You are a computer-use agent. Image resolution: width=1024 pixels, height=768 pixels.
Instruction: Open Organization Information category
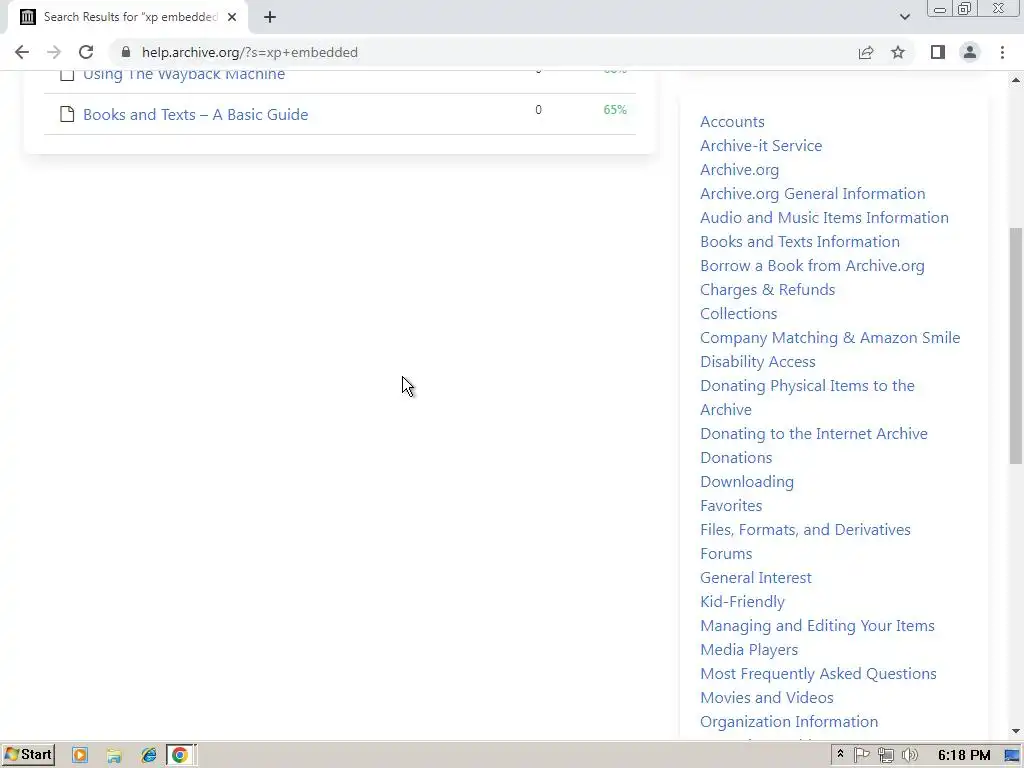[x=789, y=722]
